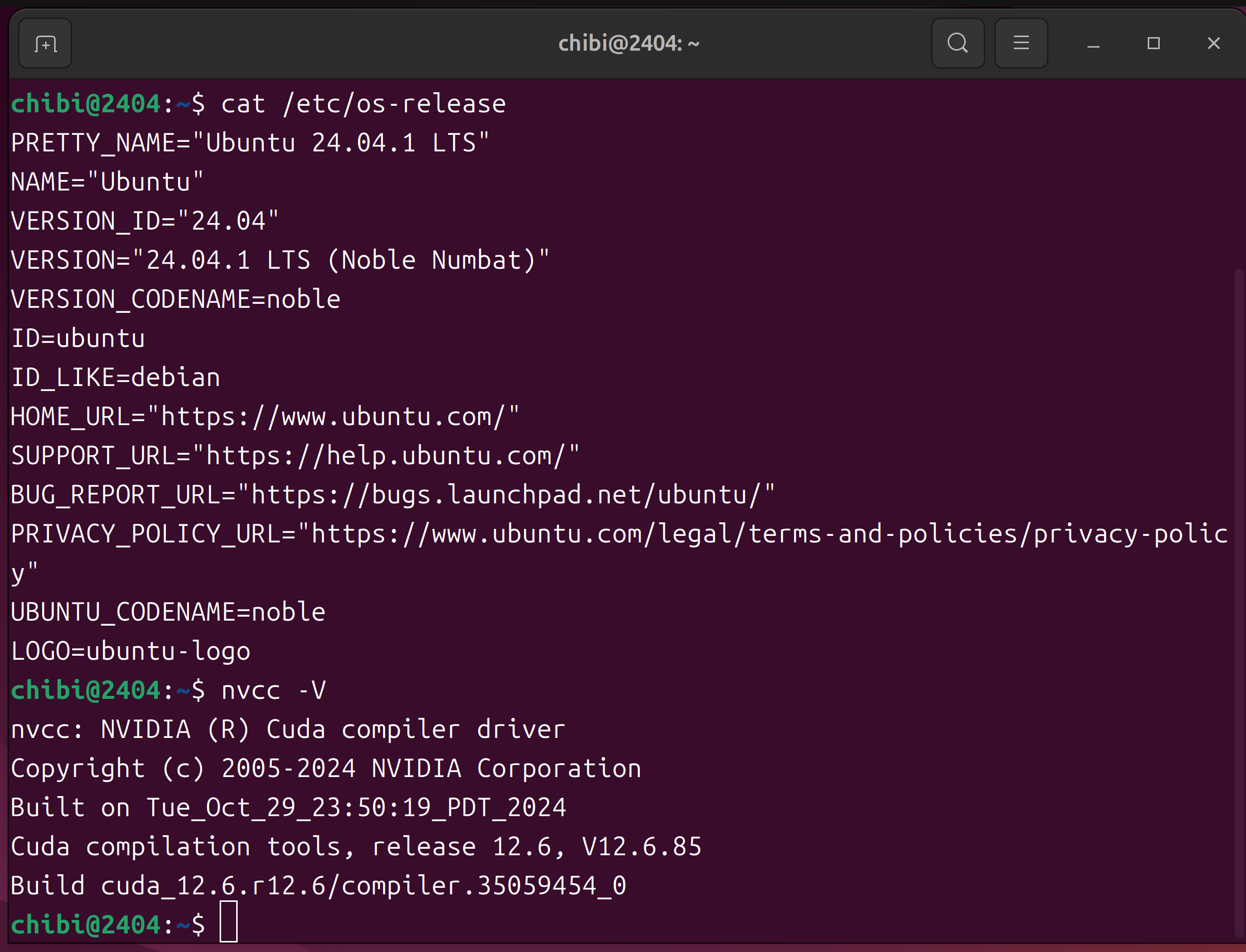Maximize the terminal window
Viewport: 1246px width, 952px height.
1153,44
